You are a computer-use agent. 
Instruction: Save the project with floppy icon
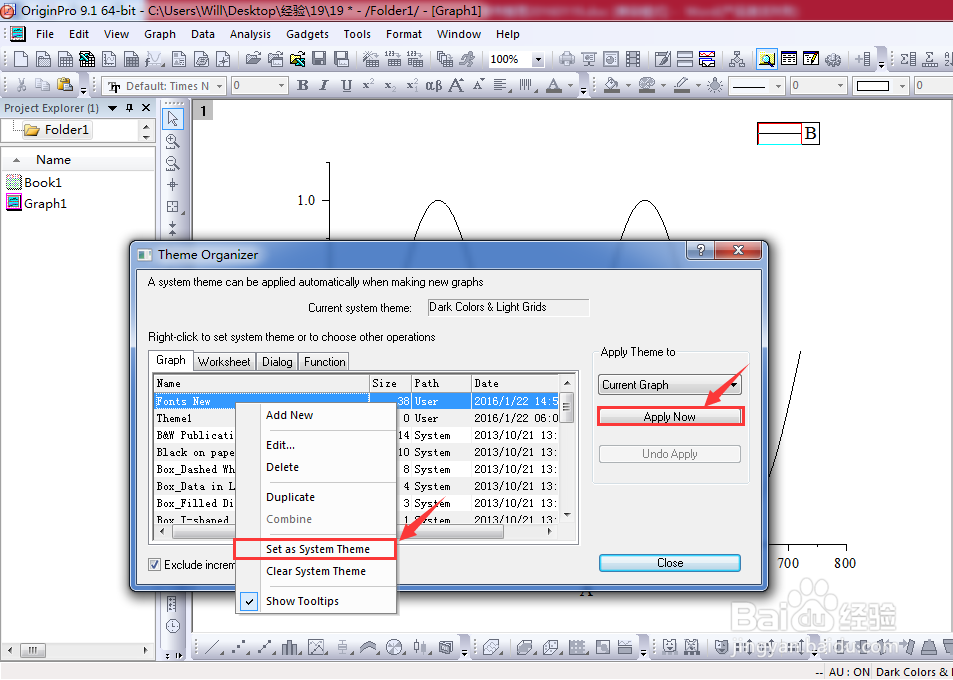[319, 59]
